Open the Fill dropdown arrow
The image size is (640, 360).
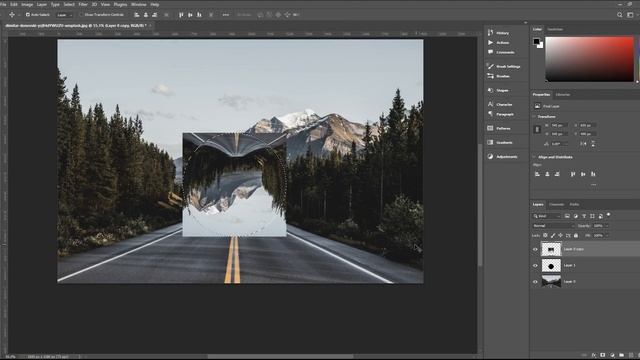607,236
